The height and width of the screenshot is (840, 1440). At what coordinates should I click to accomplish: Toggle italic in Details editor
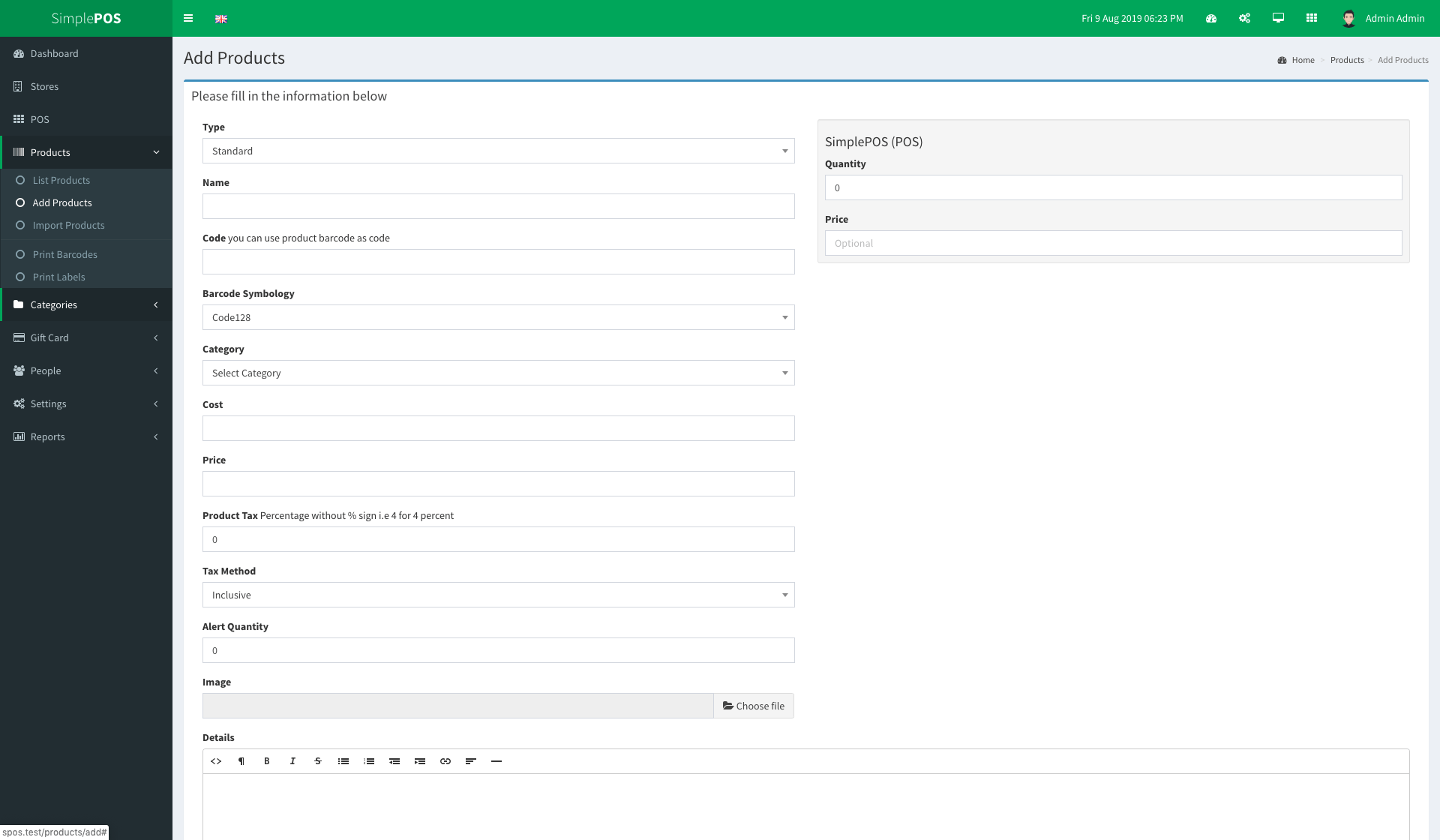(x=292, y=761)
